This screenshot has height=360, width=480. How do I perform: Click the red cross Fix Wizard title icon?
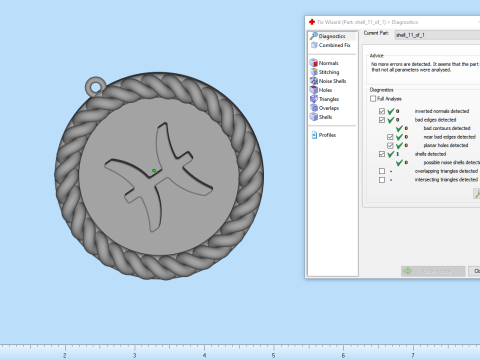(312, 22)
